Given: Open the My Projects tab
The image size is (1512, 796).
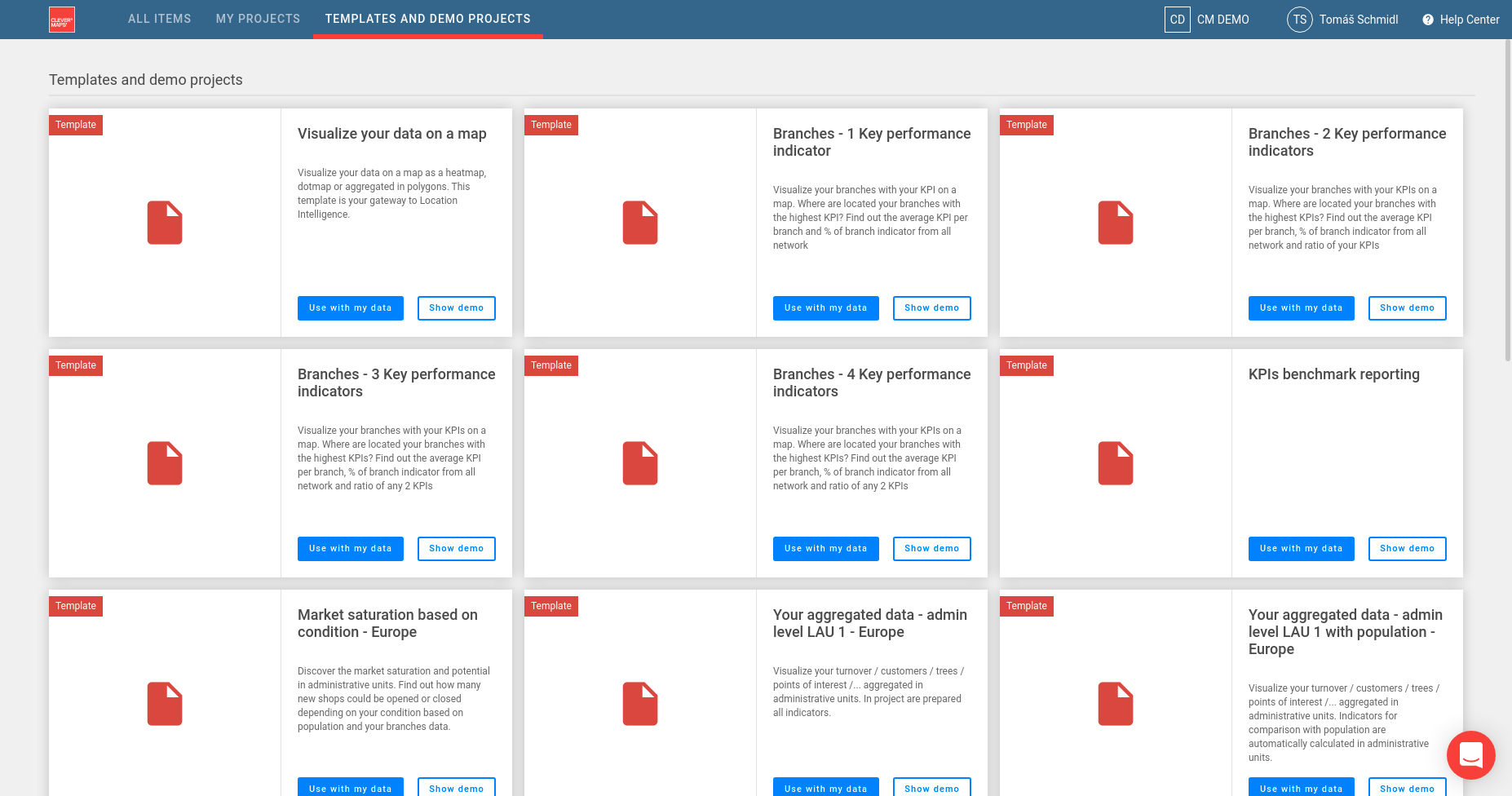Looking at the screenshot, I should [258, 19].
